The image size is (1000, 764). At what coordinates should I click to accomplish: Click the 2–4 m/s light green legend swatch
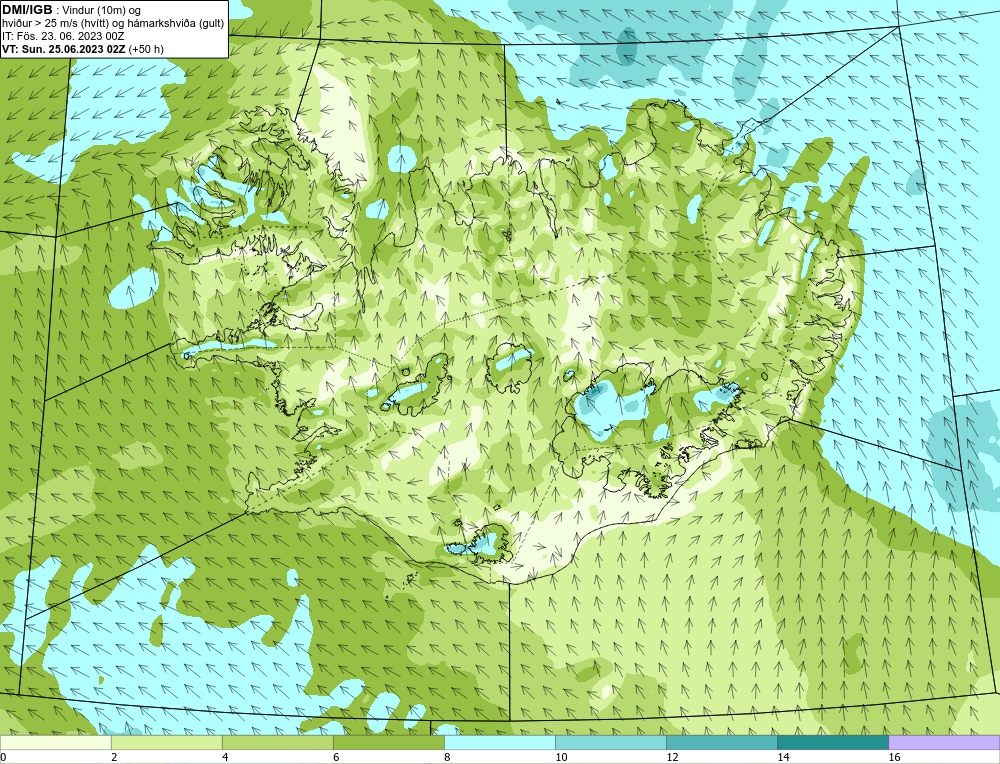click(166, 742)
